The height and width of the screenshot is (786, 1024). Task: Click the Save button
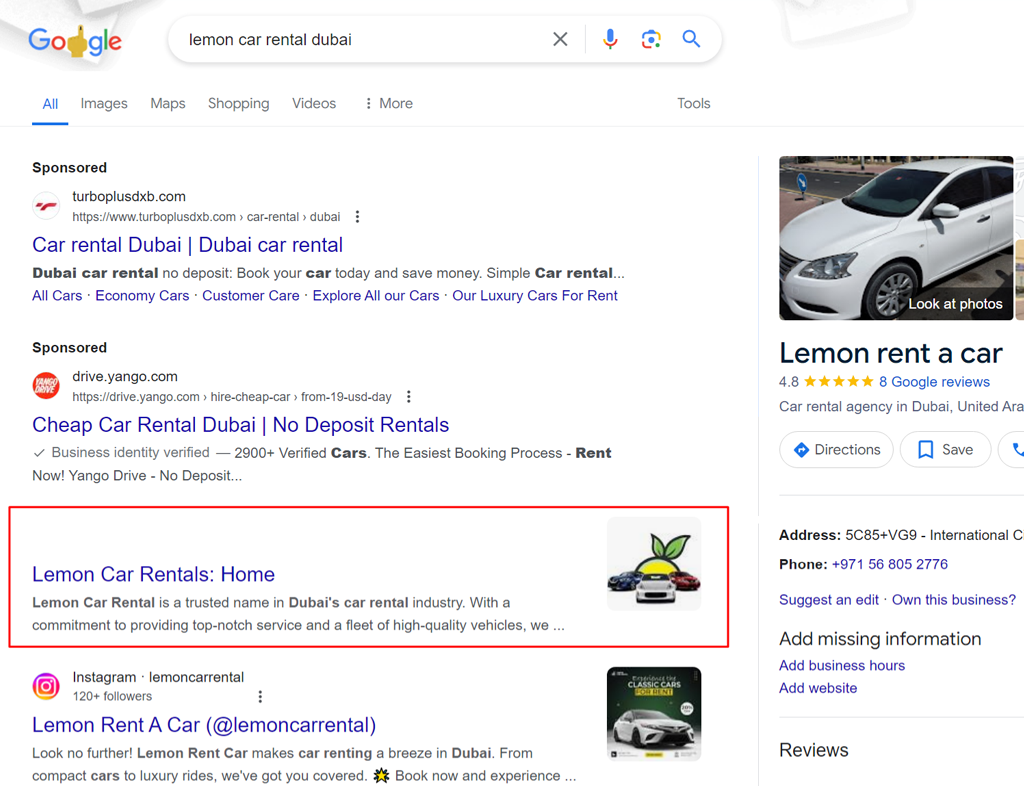(946, 450)
